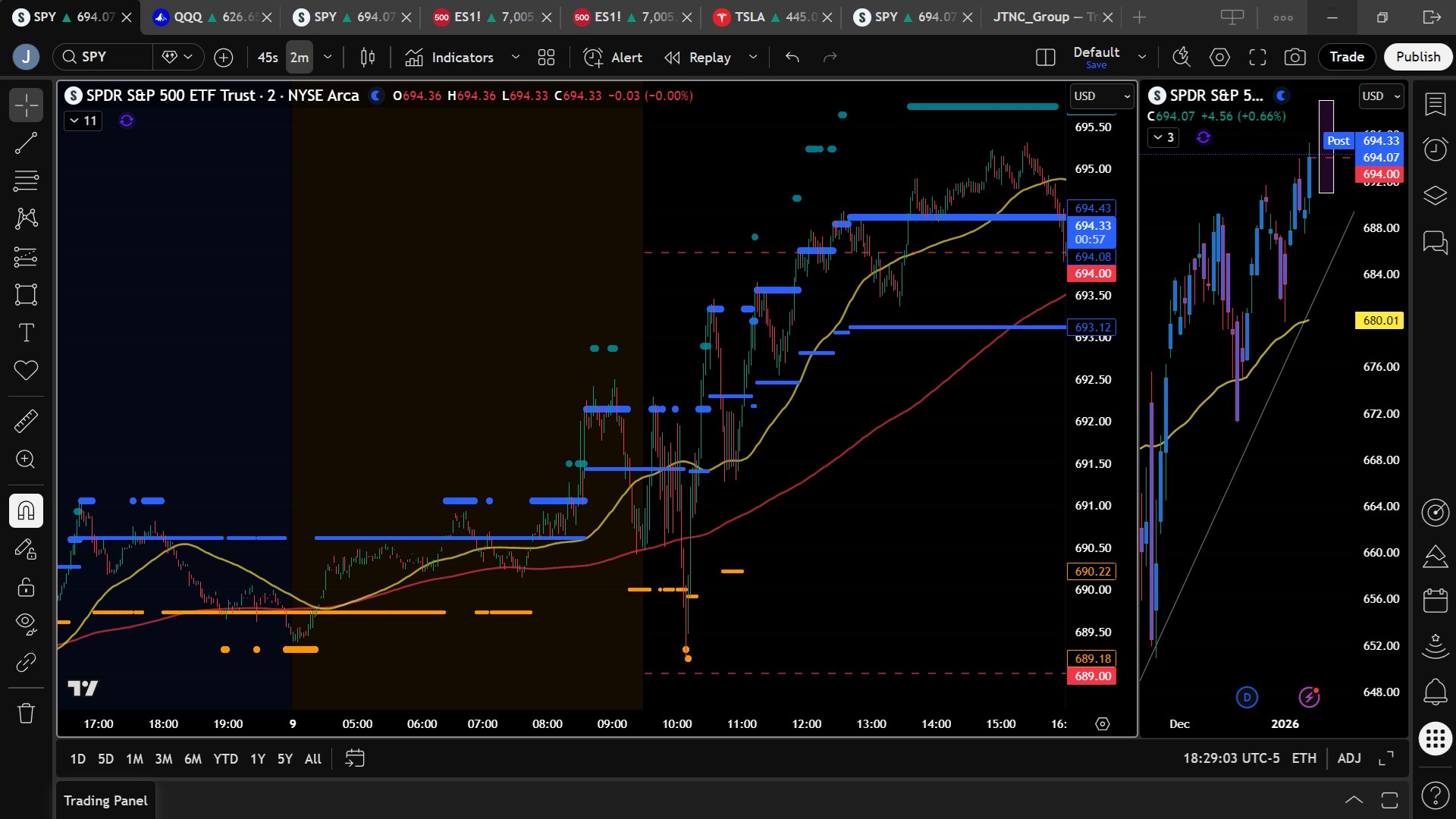Open the alerts alarm clock panel

[x=1435, y=149]
